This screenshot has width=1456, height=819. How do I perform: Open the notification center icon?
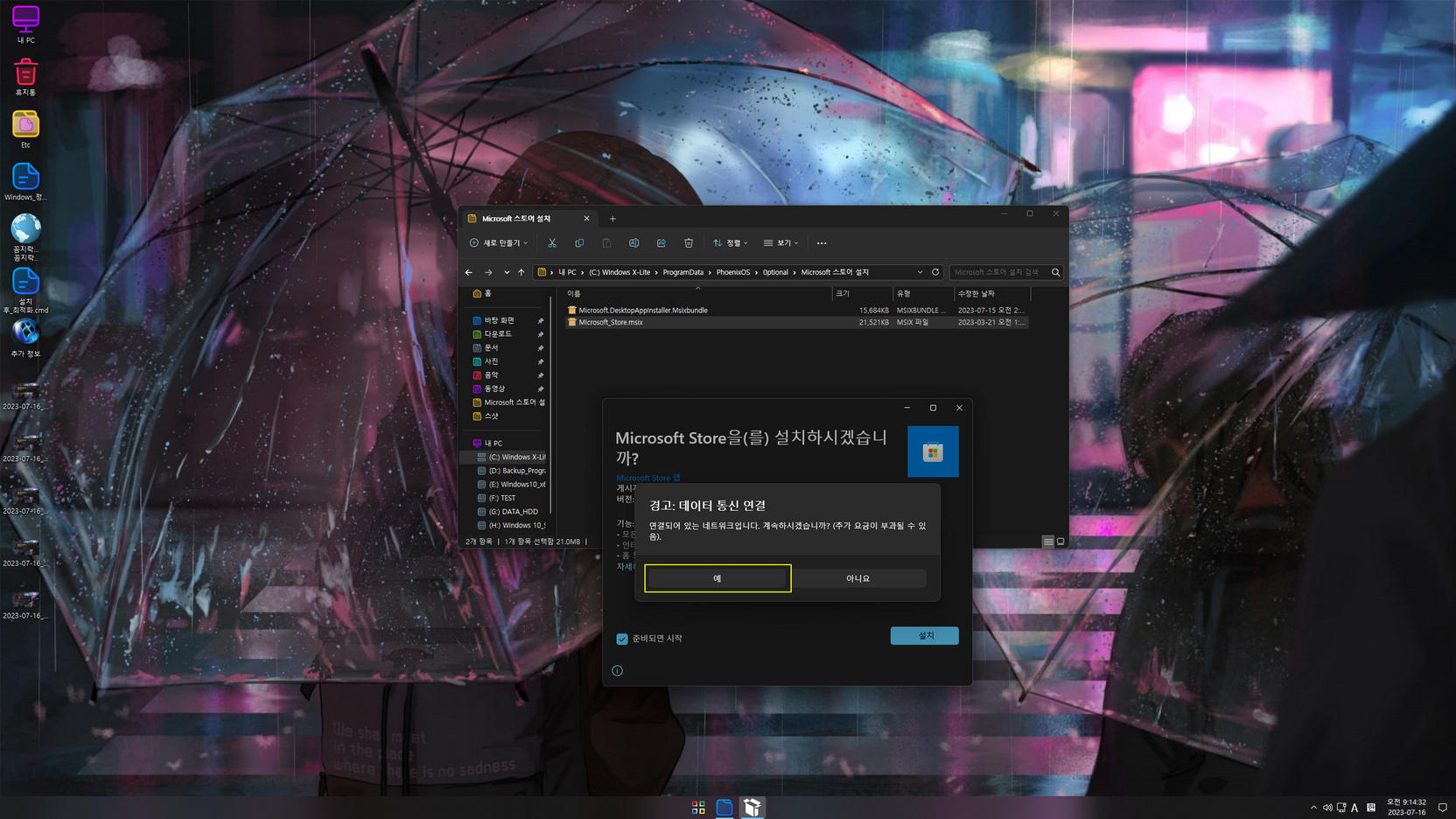click(x=1443, y=808)
